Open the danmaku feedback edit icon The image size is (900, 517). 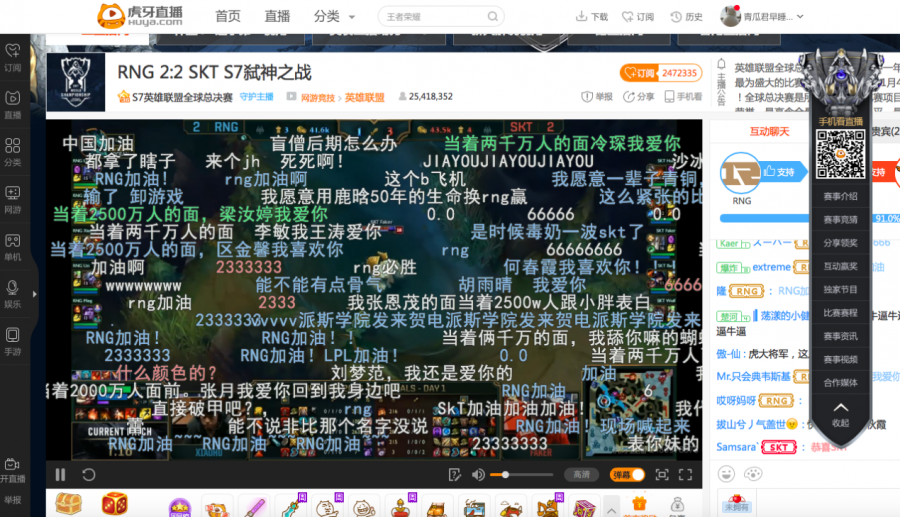tap(454, 475)
